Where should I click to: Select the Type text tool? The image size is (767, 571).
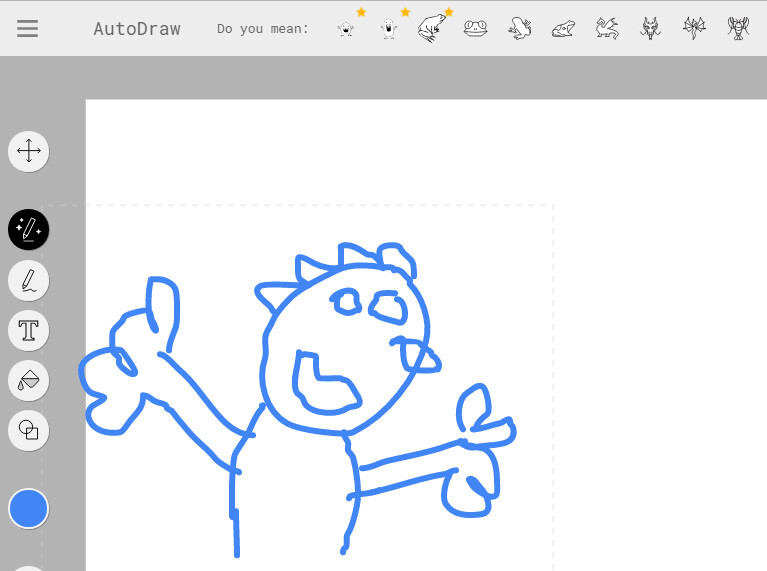tap(28, 330)
